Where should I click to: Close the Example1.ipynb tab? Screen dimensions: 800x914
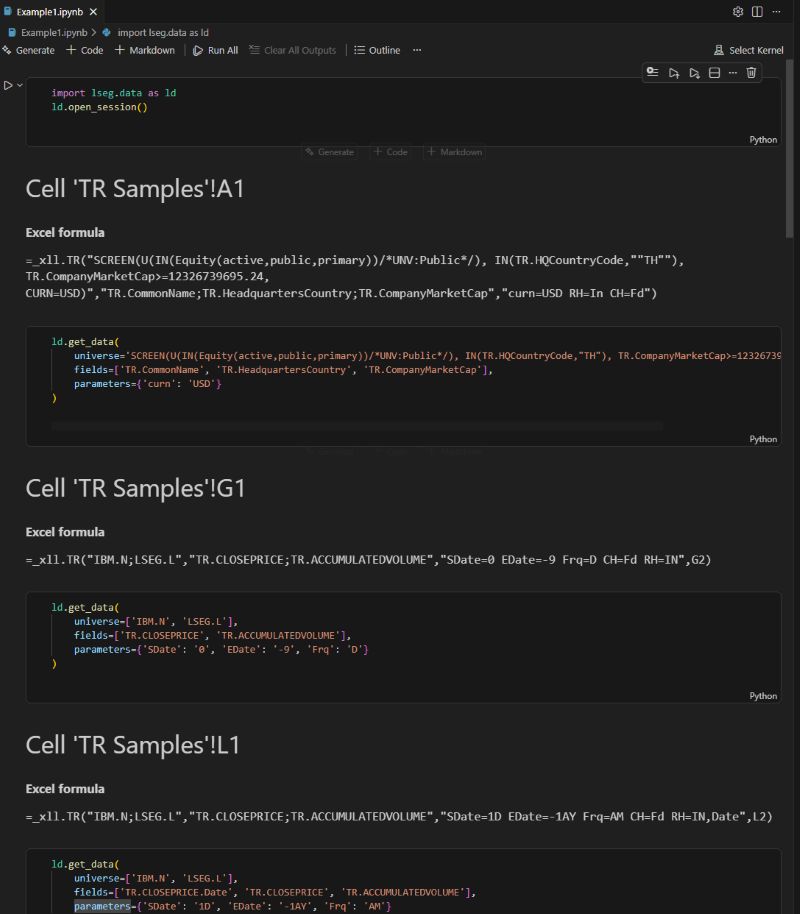point(94,12)
